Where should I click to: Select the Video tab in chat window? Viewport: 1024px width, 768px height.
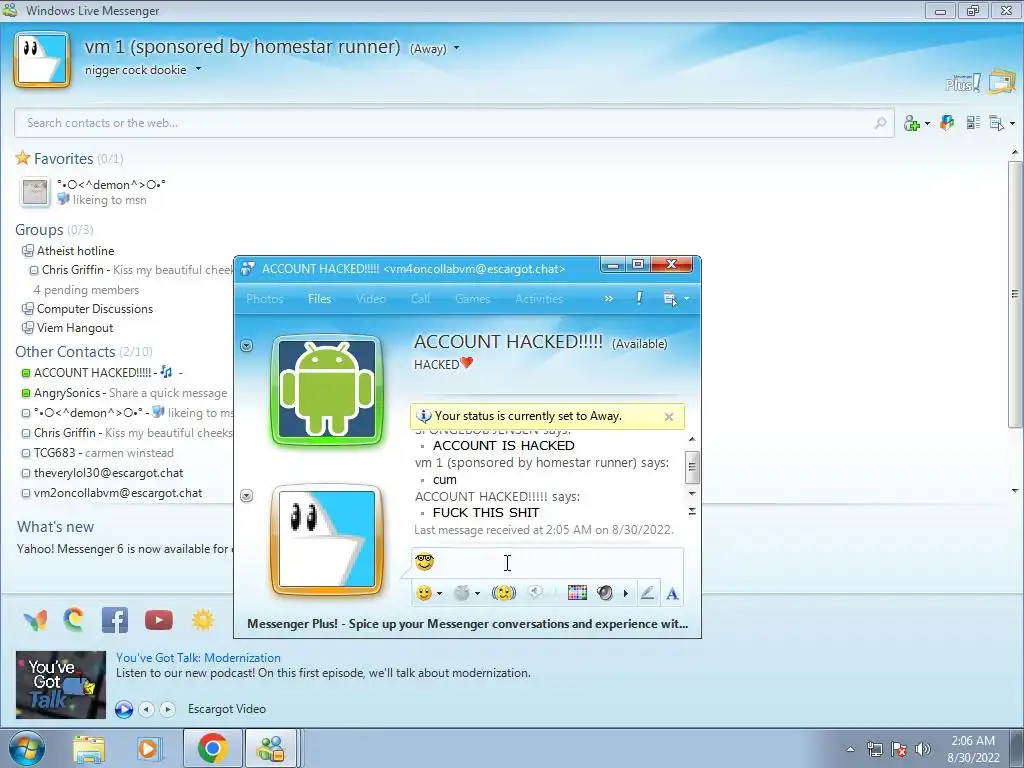(371, 299)
